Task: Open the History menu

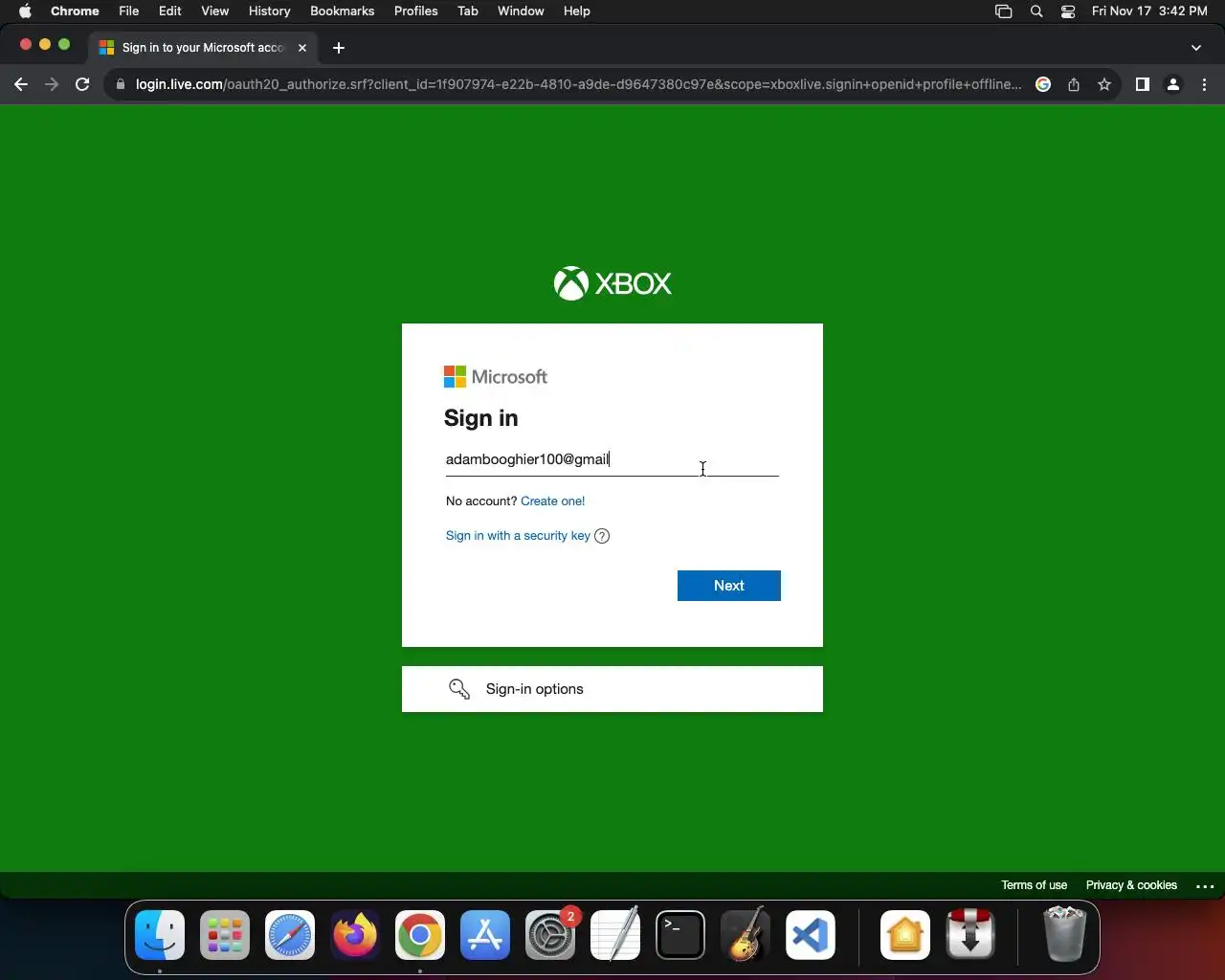Action: [x=270, y=11]
